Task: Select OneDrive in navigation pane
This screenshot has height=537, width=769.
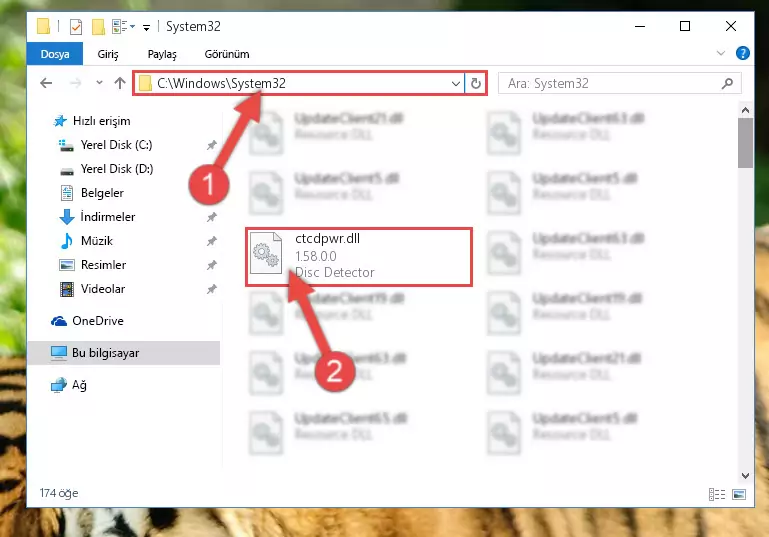Action: pyautogui.click(x=98, y=321)
